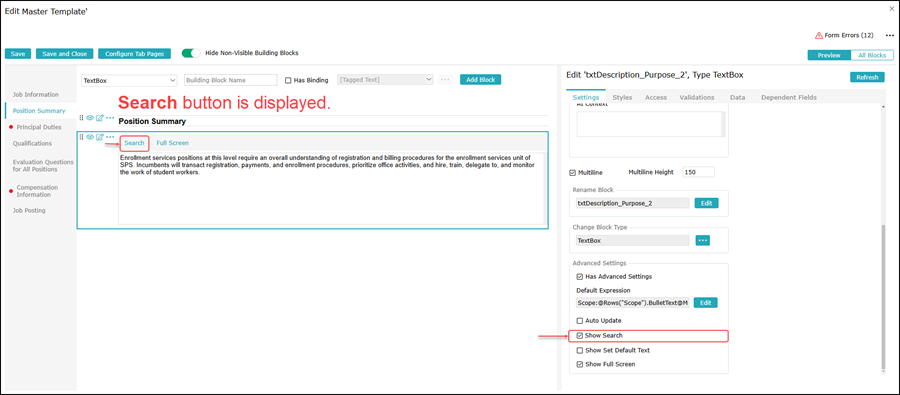Click the Add Block button

(480, 80)
